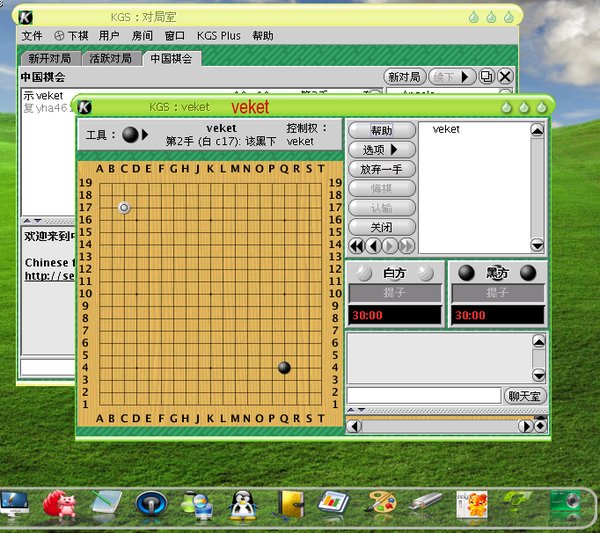Close the 中国棋会 room with X icon

pyautogui.click(x=505, y=77)
